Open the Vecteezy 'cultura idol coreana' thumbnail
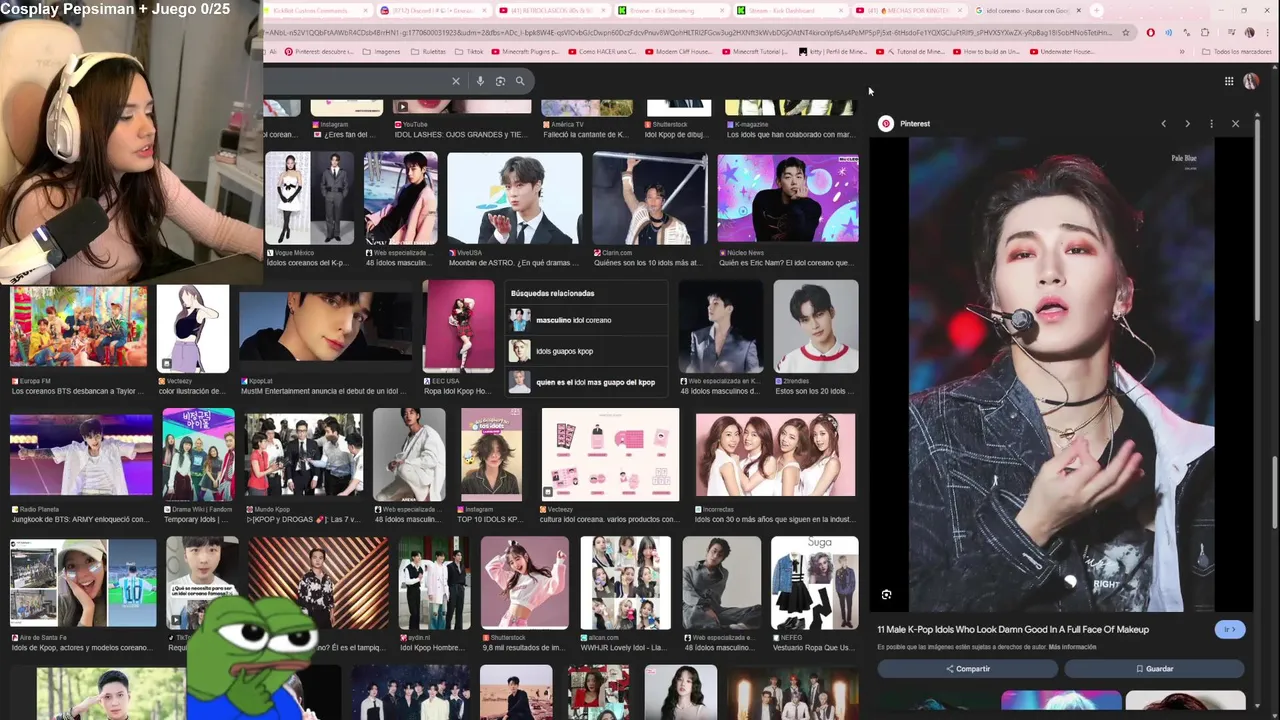The width and height of the screenshot is (1280, 720). (610, 454)
